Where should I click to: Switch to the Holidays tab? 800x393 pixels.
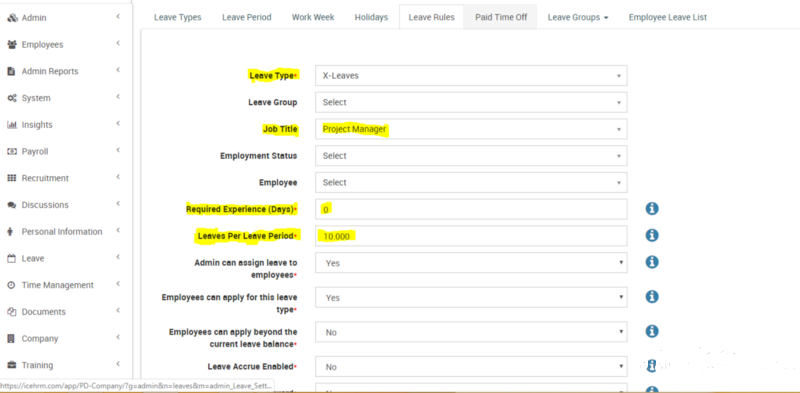coord(371,17)
